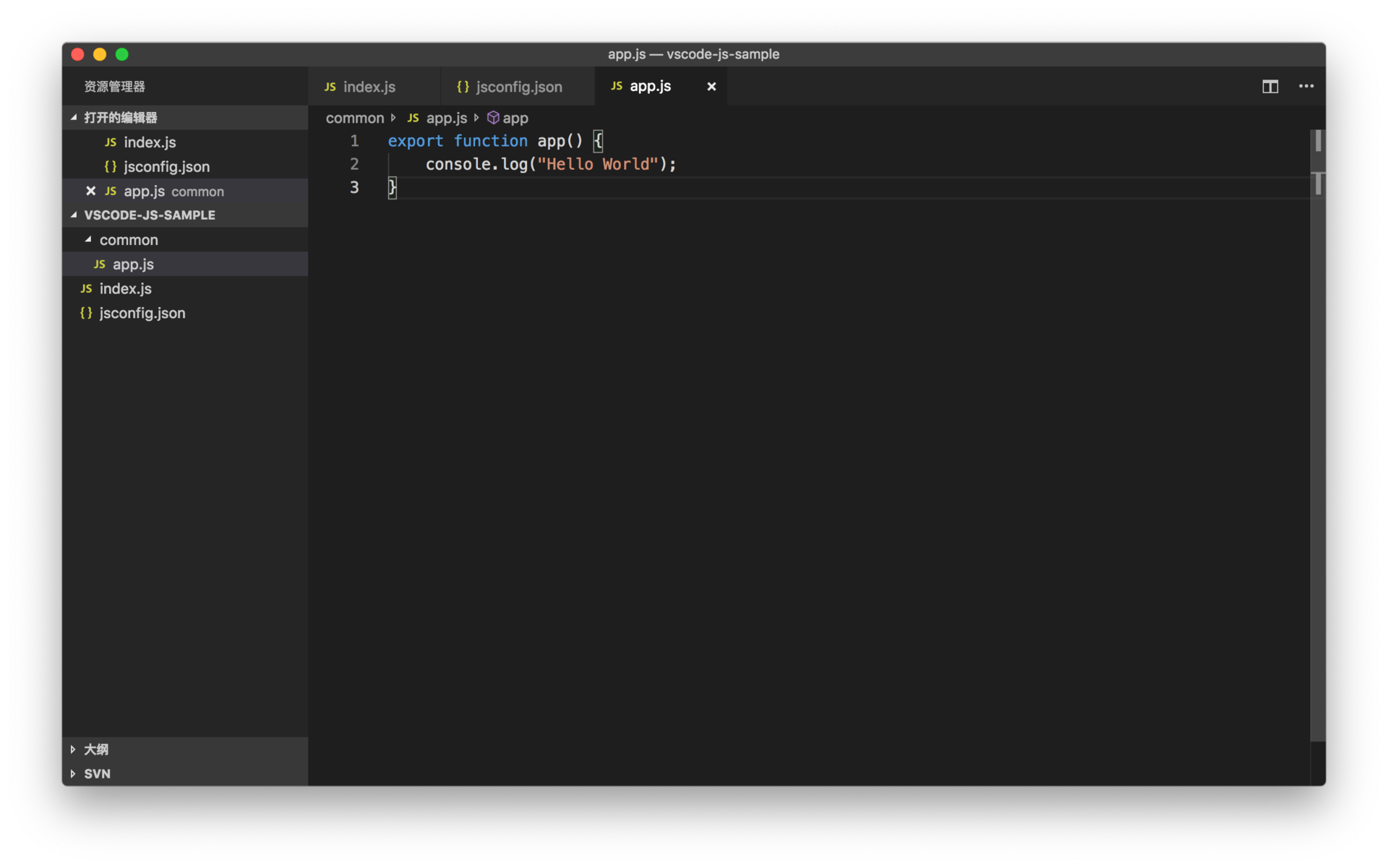1388x868 pixels.
Task: Close the app.js editor tab
Action: [x=711, y=87]
